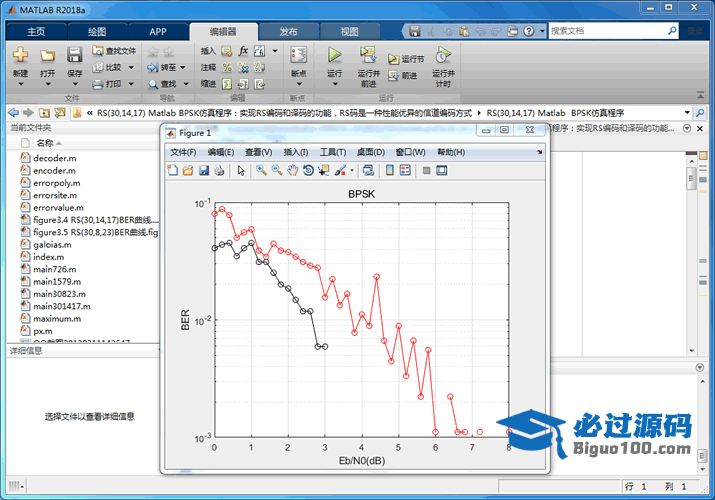This screenshot has width=715, height=500.
Task: Click Run Section (运行节) button
Action: 406,59
